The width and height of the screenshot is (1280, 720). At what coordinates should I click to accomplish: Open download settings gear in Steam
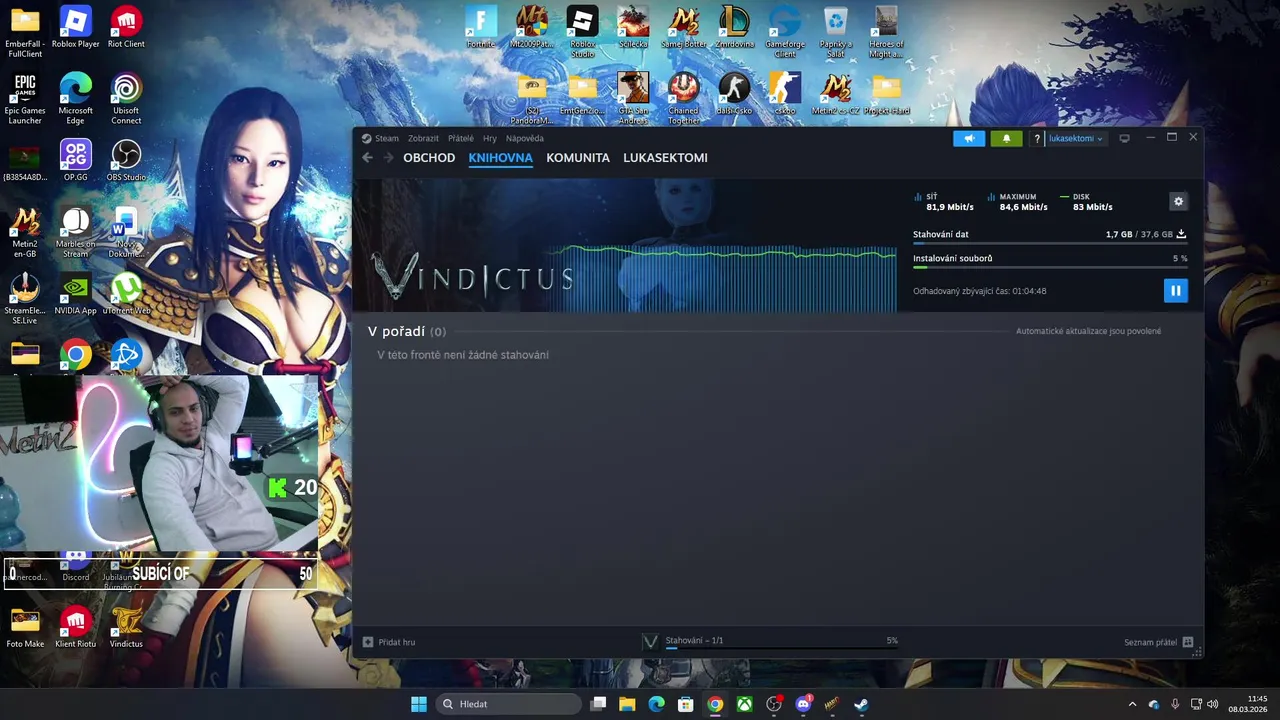pos(1178,201)
